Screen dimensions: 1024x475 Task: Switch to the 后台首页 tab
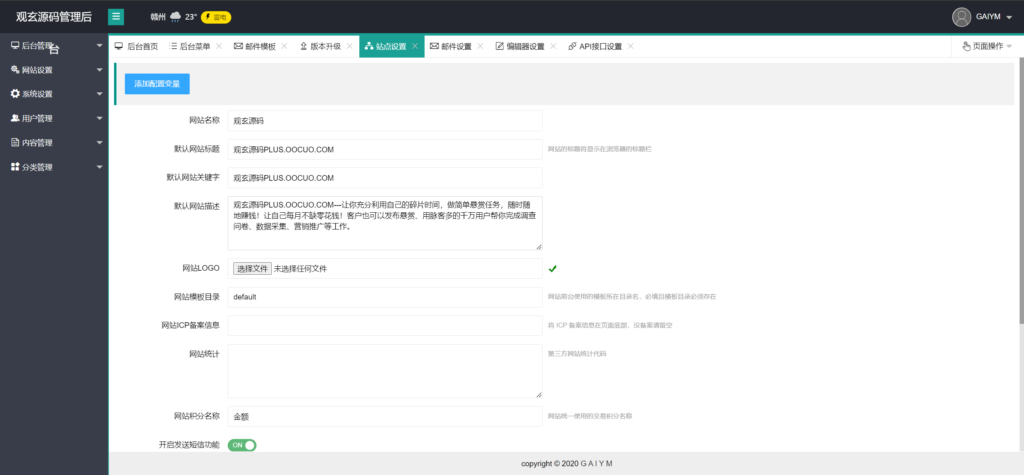pos(136,46)
